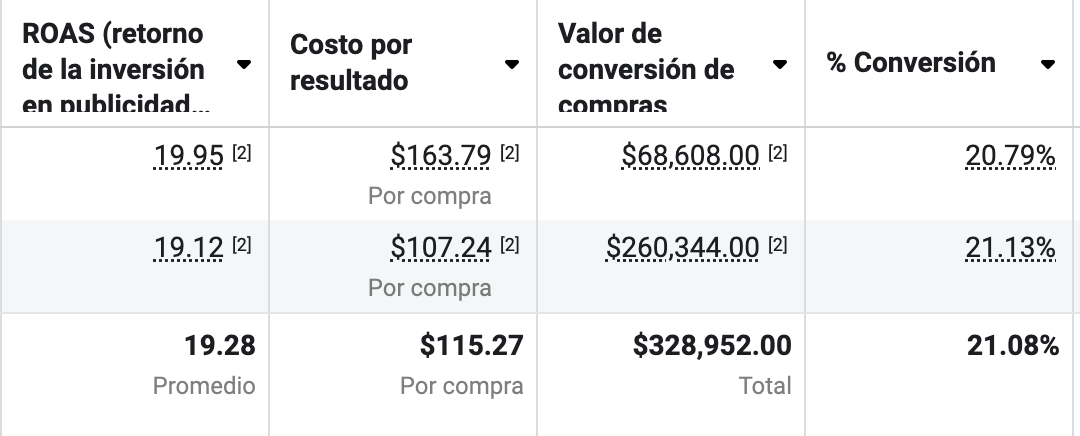This screenshot has height=436, width=1080.
Task: Open the $260,344.00 conversion value
Action: tap(683, 247)
